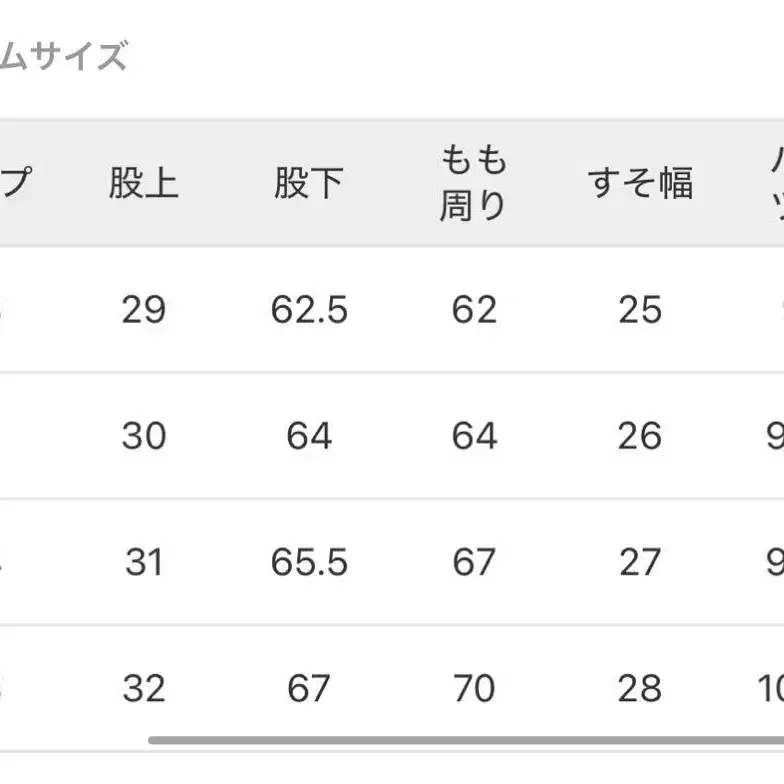Select the 股上 value 29

[143, 310]
